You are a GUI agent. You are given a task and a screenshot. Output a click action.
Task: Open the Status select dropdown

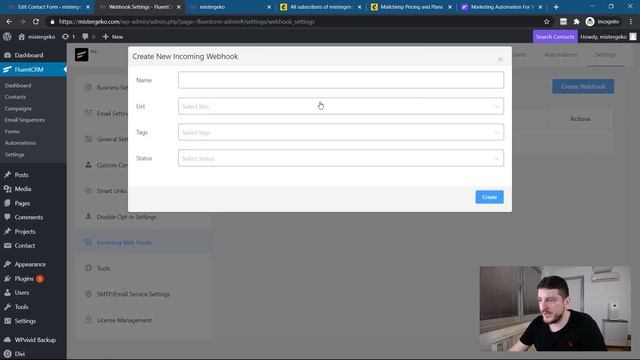coord(341,158)
